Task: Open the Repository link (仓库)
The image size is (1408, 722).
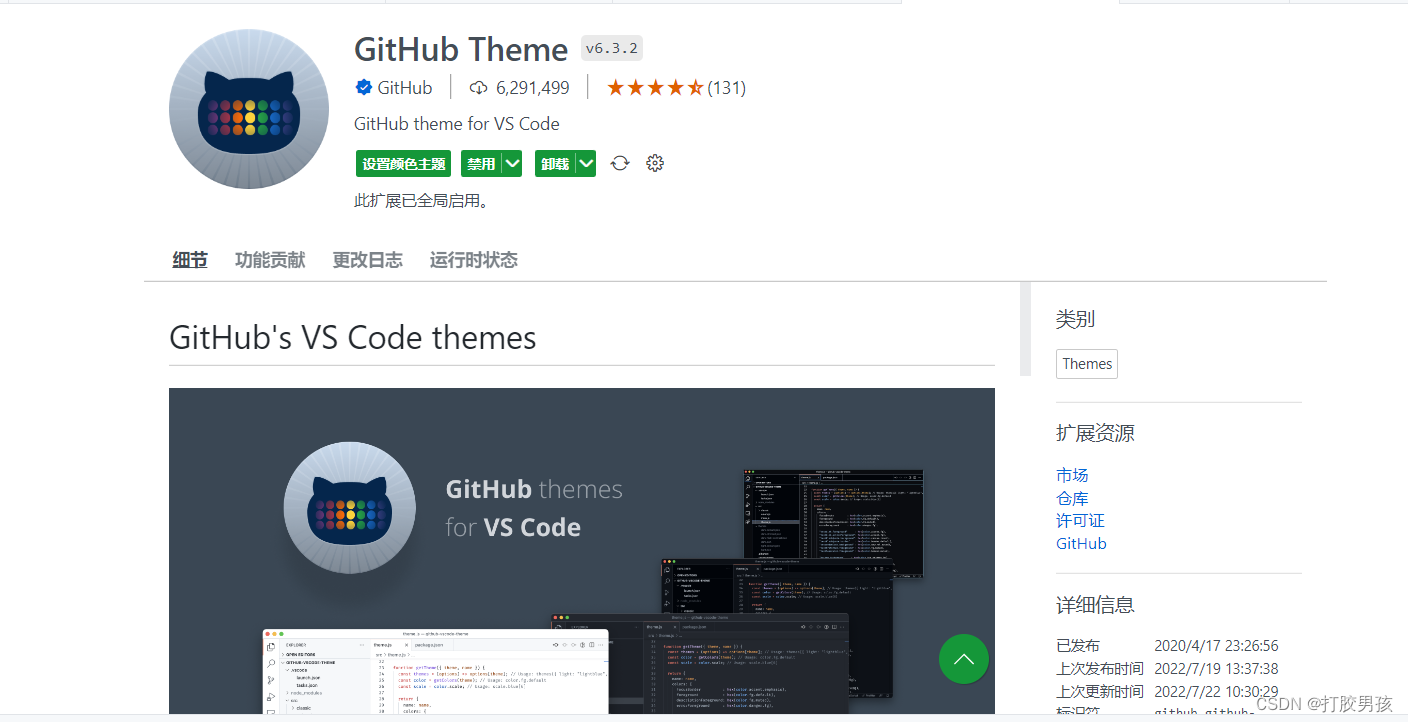Action: coord(1072,498)
